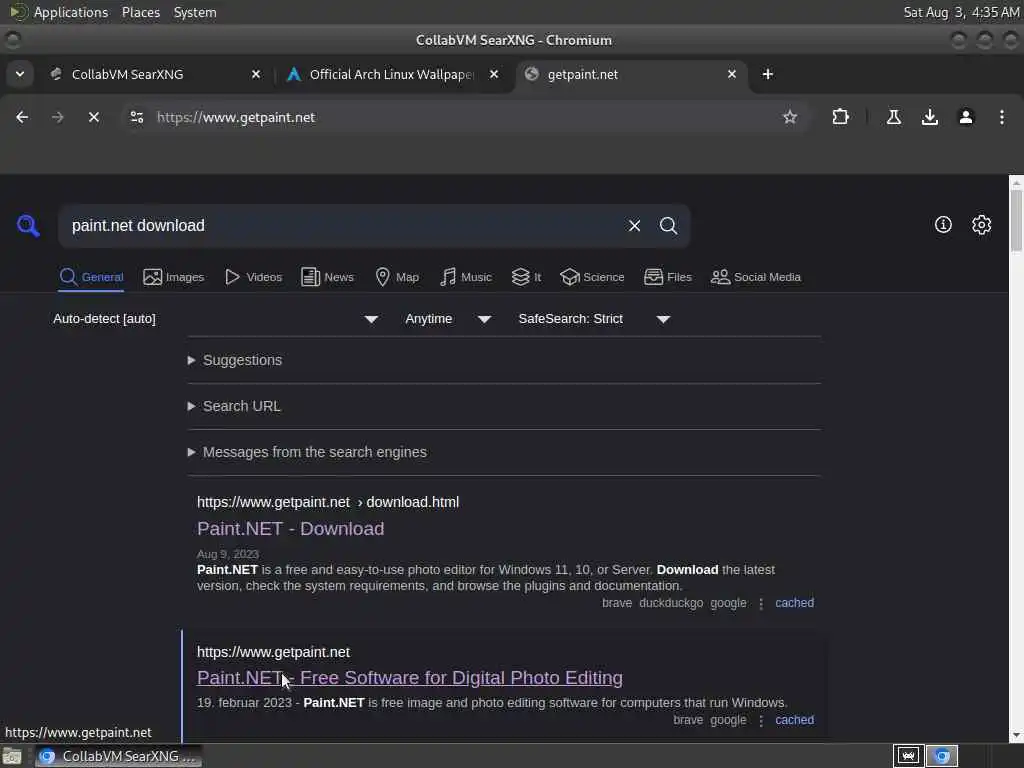Select the Map search category

(x=397, y=277)
